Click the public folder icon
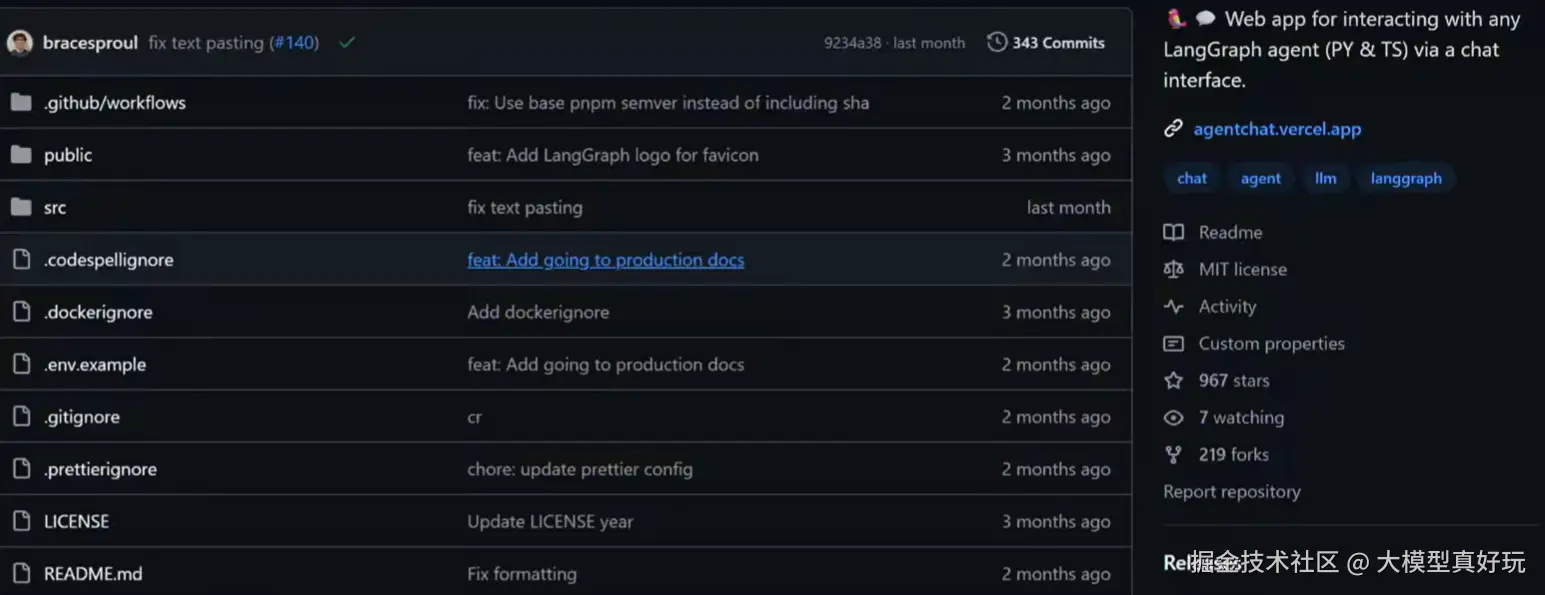Image resolution: width=1545 pixels, height=595 pixels. click(21, 155)
